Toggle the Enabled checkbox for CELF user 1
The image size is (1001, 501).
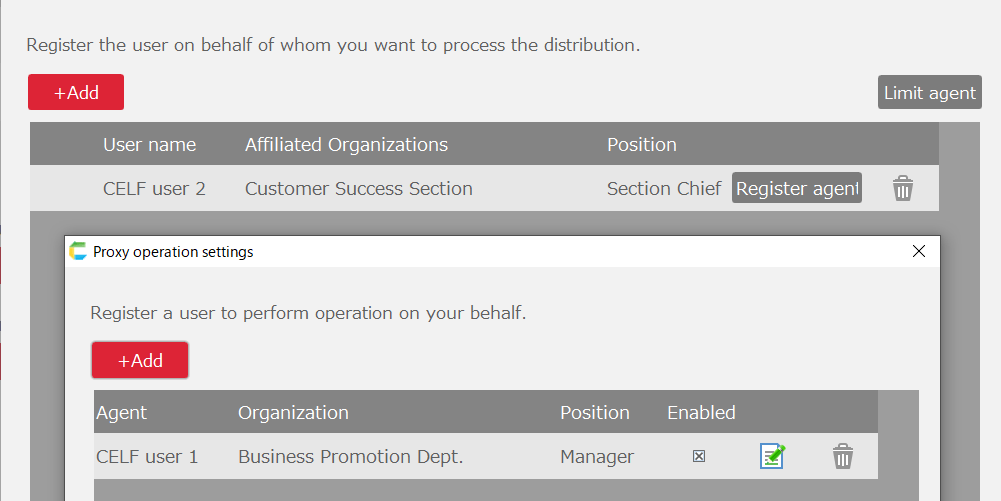(699, 456)
